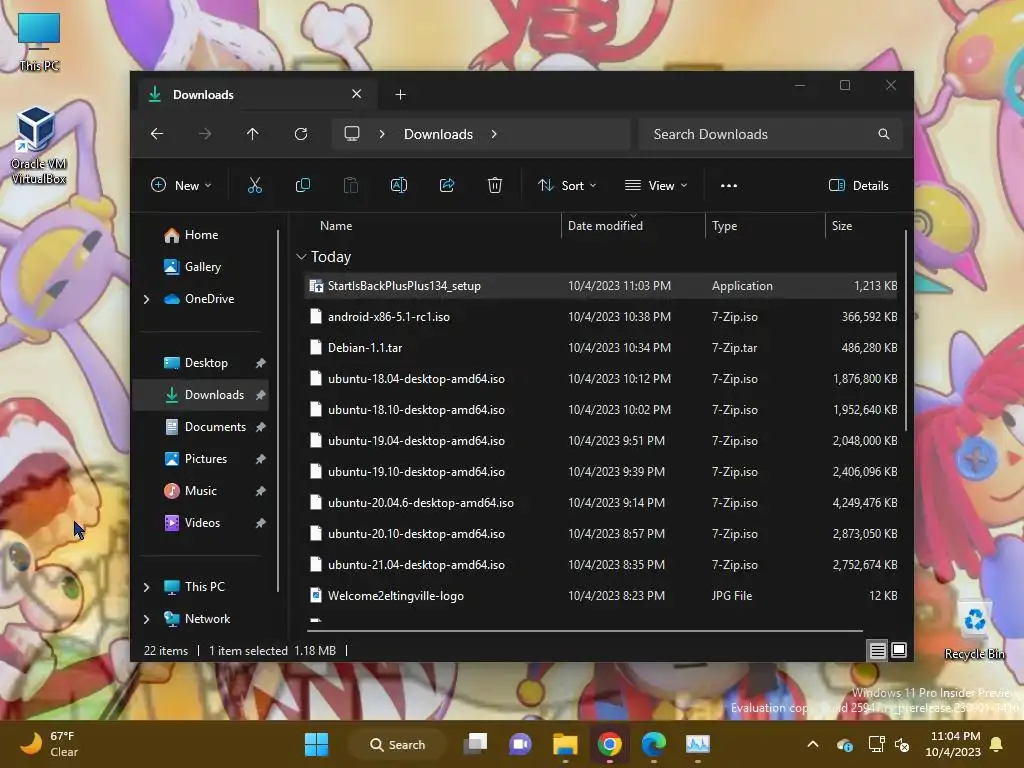The width and height of the screenshot is (1024, 768).
Task: Sort by Date modified column header
Action: tap(605, 226)
